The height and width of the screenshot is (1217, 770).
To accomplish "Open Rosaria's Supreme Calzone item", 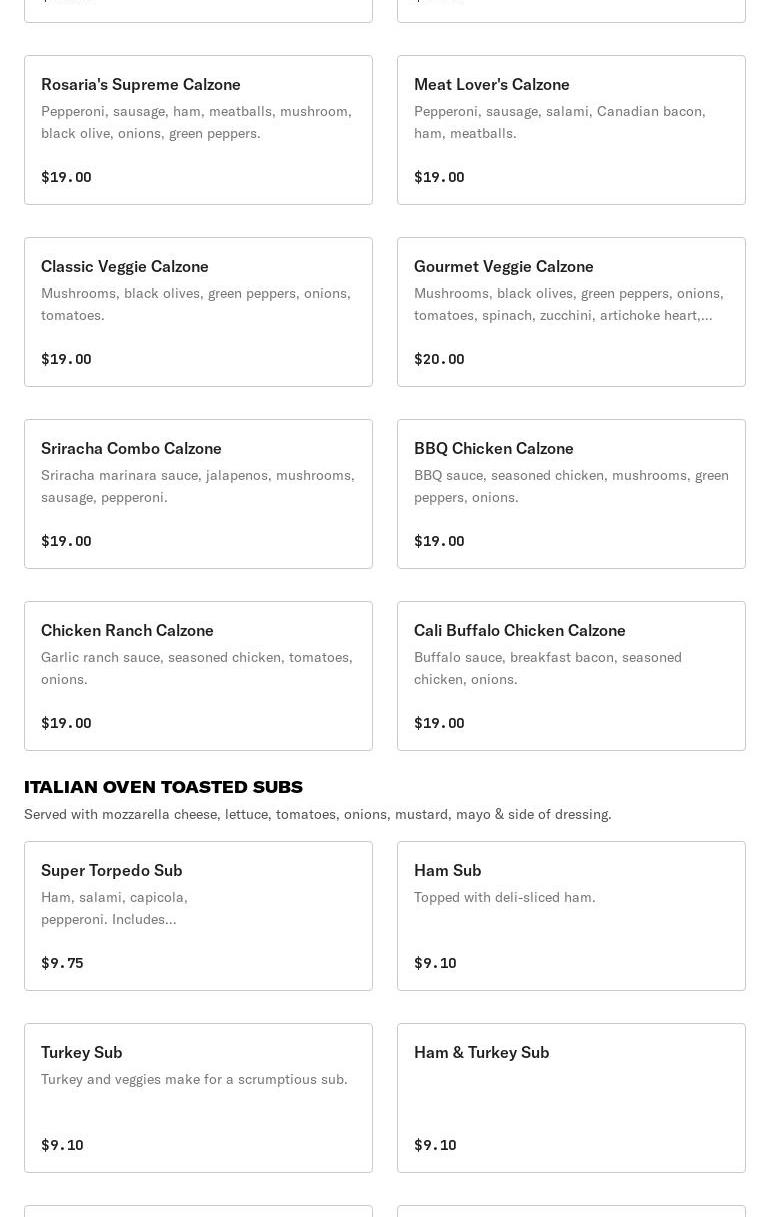I will point(198,130).
